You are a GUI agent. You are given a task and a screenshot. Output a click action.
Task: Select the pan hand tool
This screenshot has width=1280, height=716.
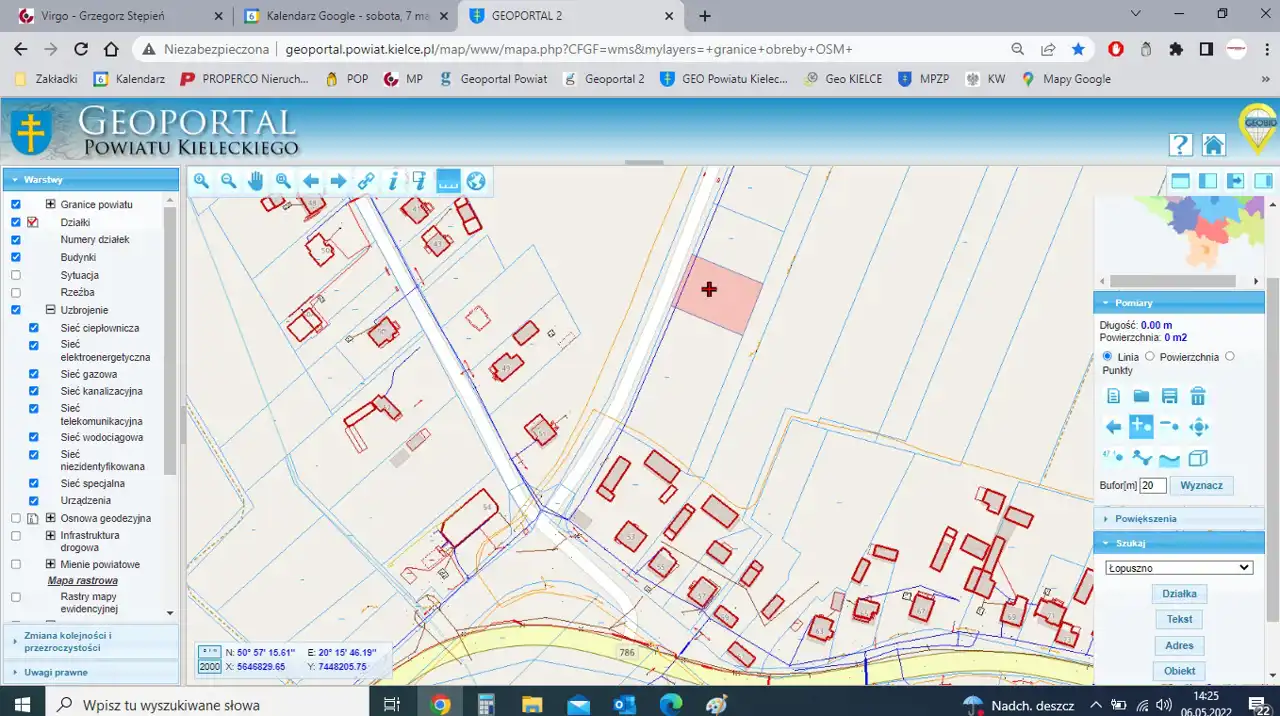point(256,181)
